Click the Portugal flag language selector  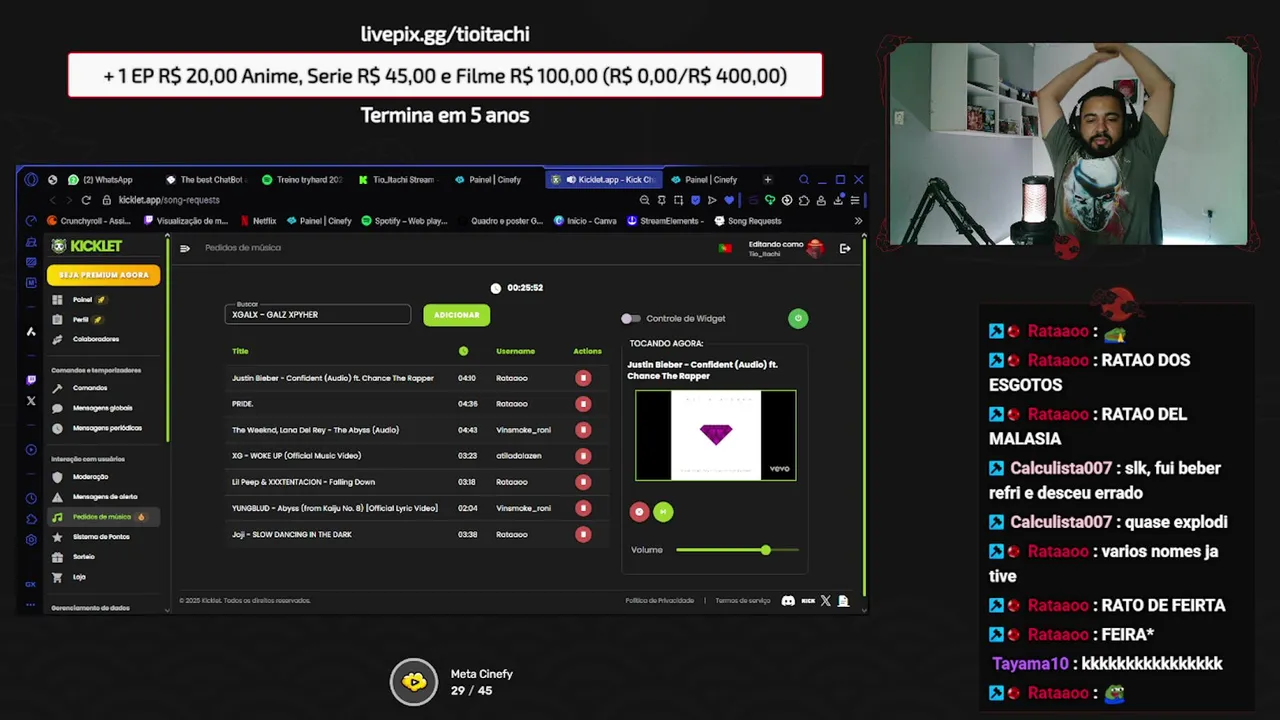tap(725, 248)
